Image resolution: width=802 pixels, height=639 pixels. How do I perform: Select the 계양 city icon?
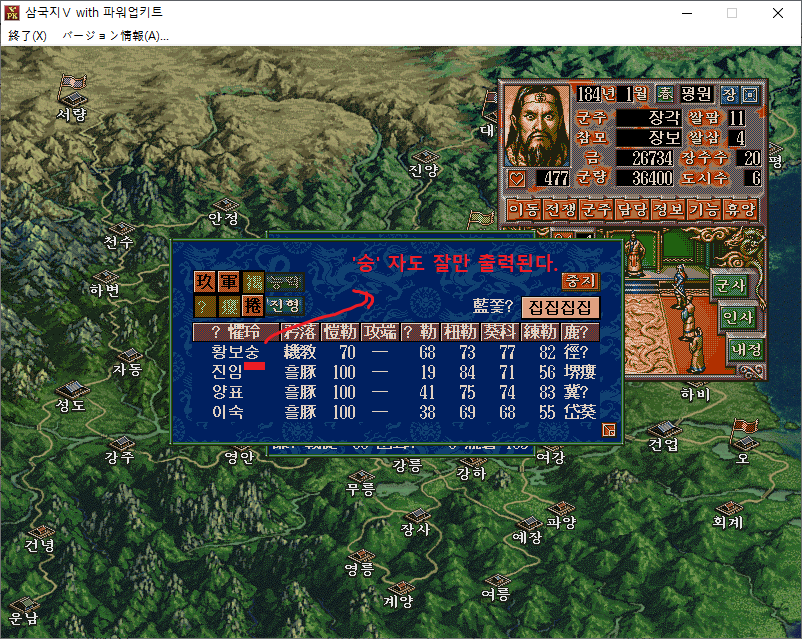coord(402,587)
